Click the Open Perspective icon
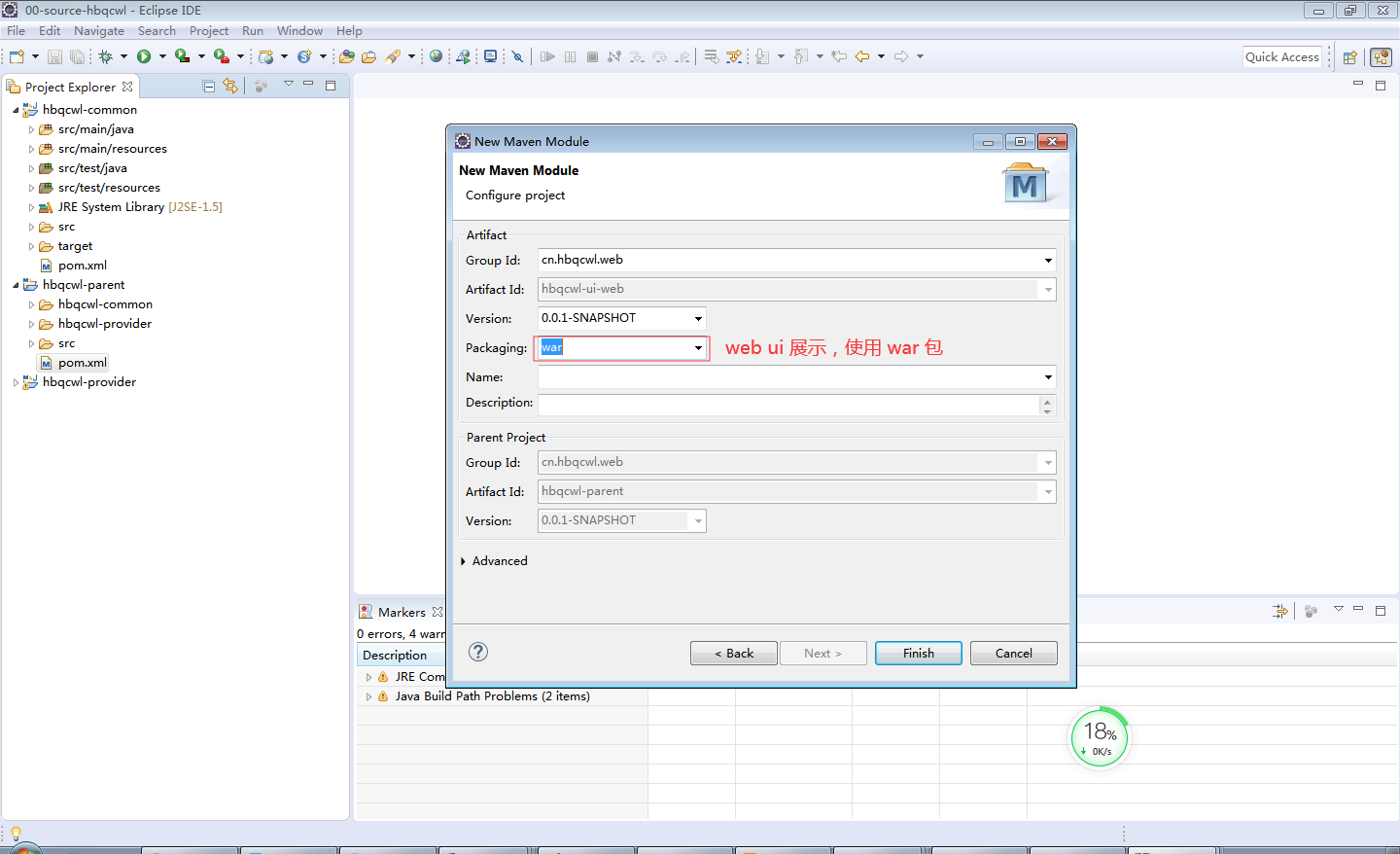 [x=1349, y=57]
